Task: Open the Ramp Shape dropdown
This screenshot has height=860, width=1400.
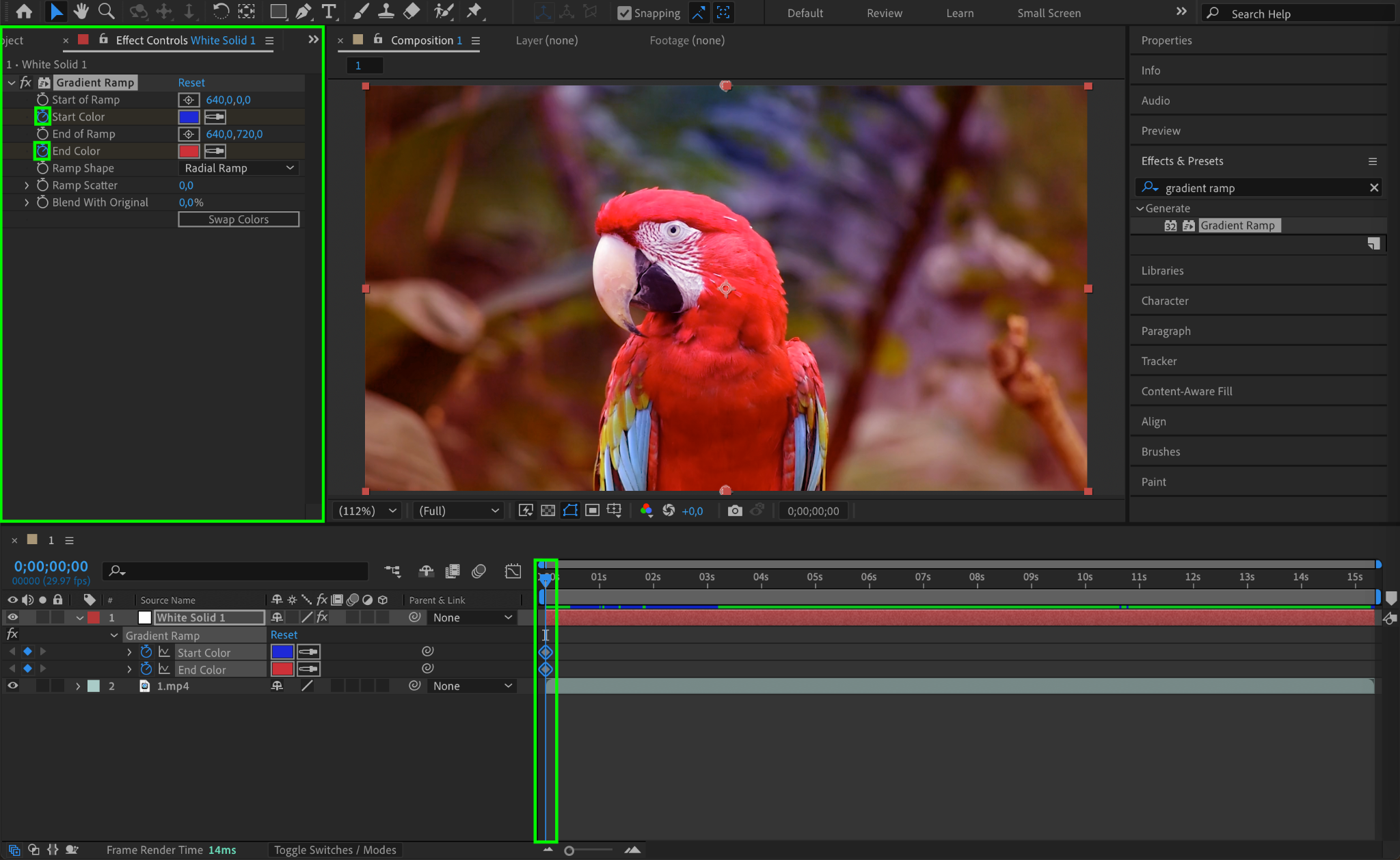Action: [239, 168]
